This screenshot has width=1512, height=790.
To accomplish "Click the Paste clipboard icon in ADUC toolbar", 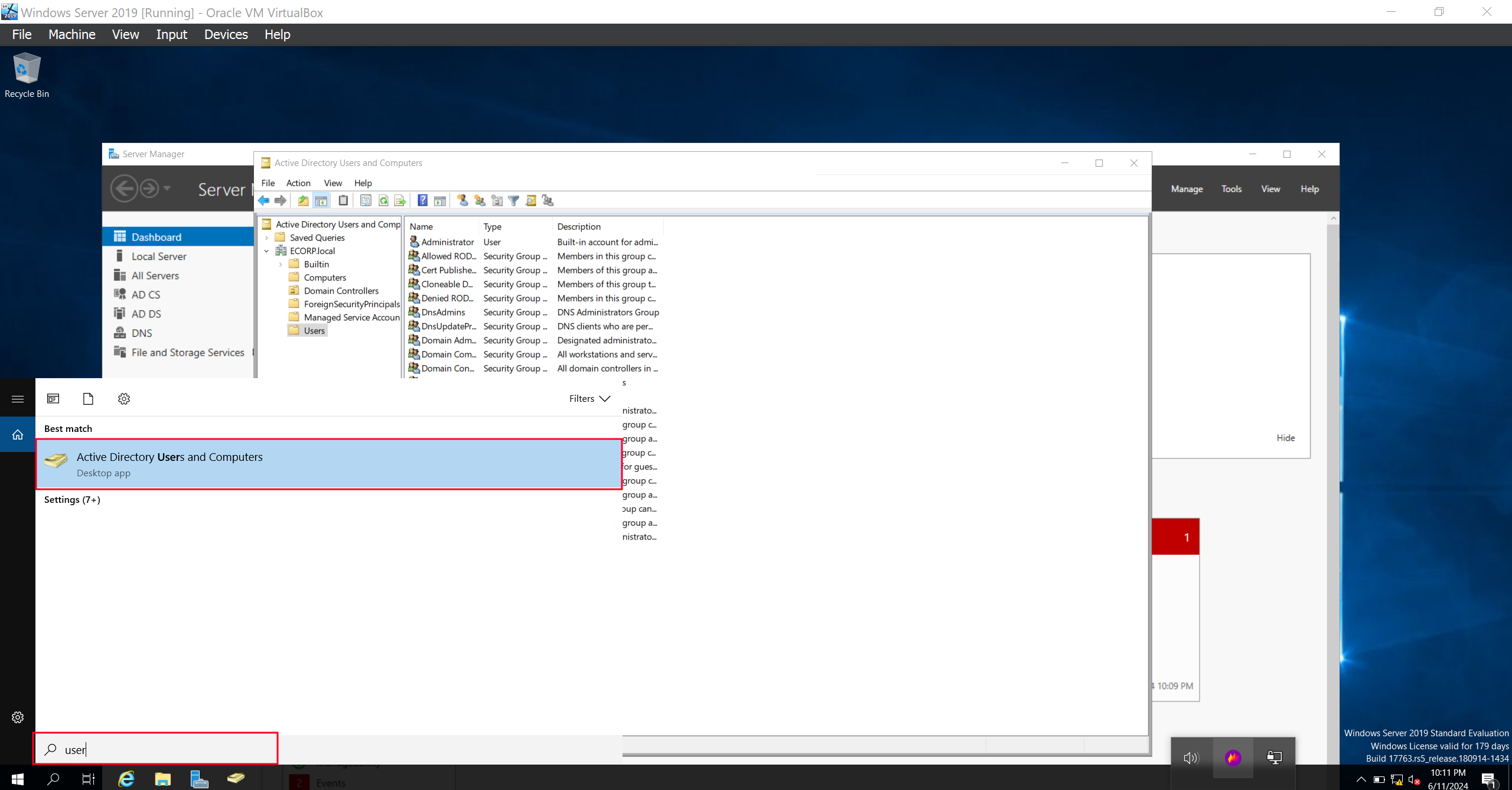I will 343,201.
